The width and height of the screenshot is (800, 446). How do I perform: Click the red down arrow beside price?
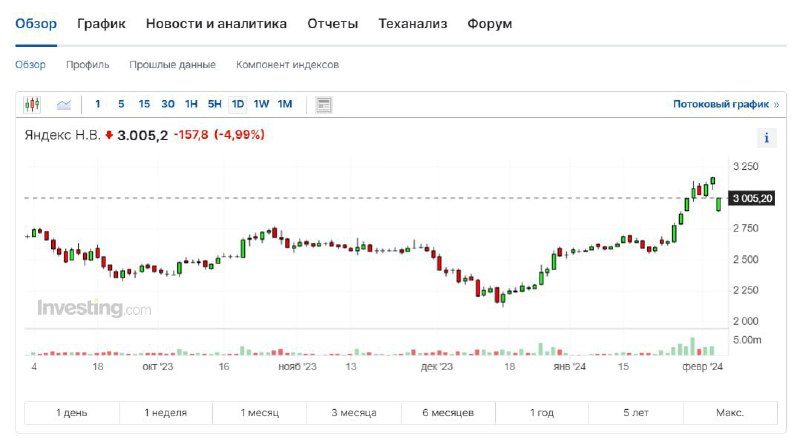click(109, 135)
